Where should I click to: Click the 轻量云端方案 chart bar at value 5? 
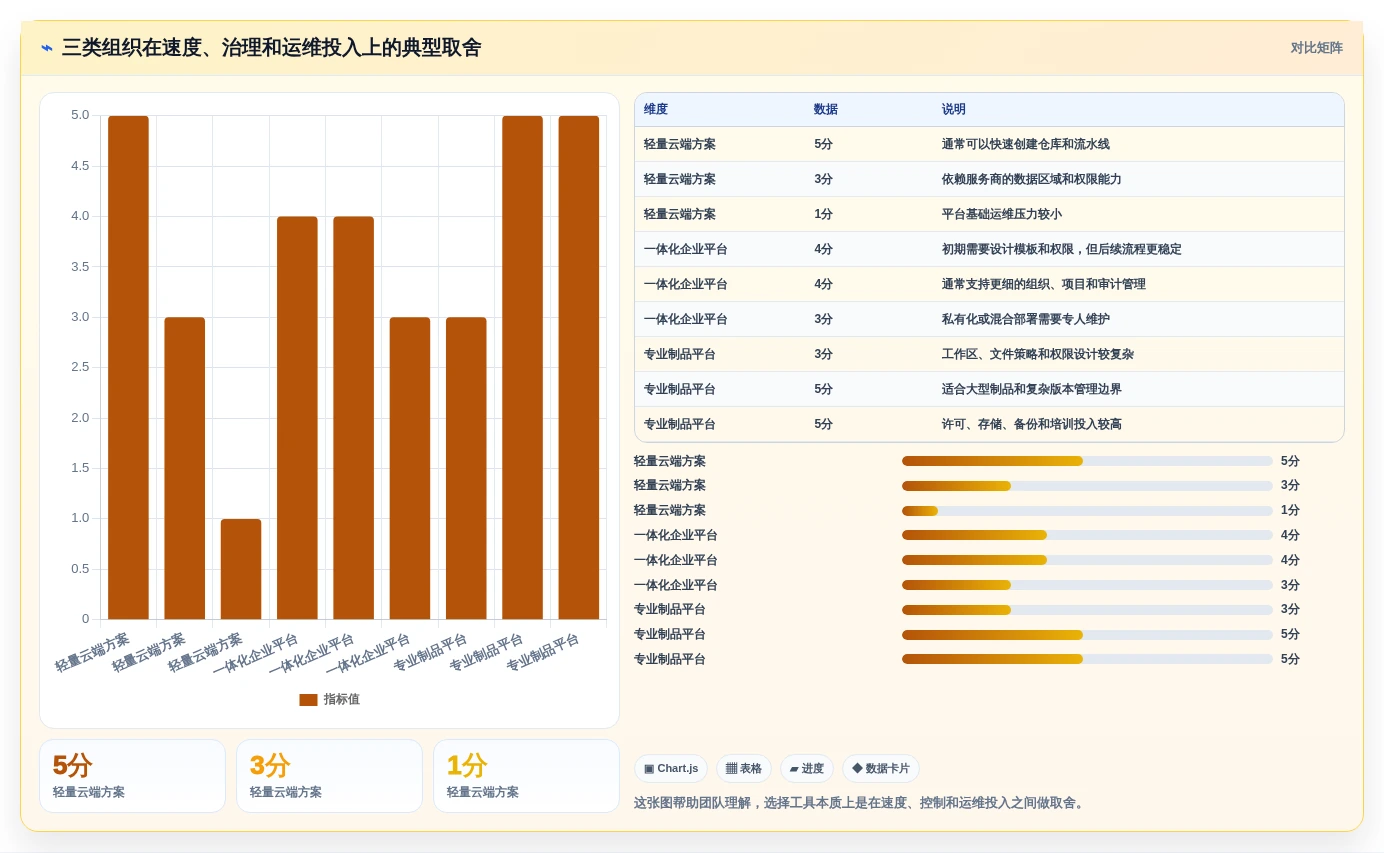[128, 367]
